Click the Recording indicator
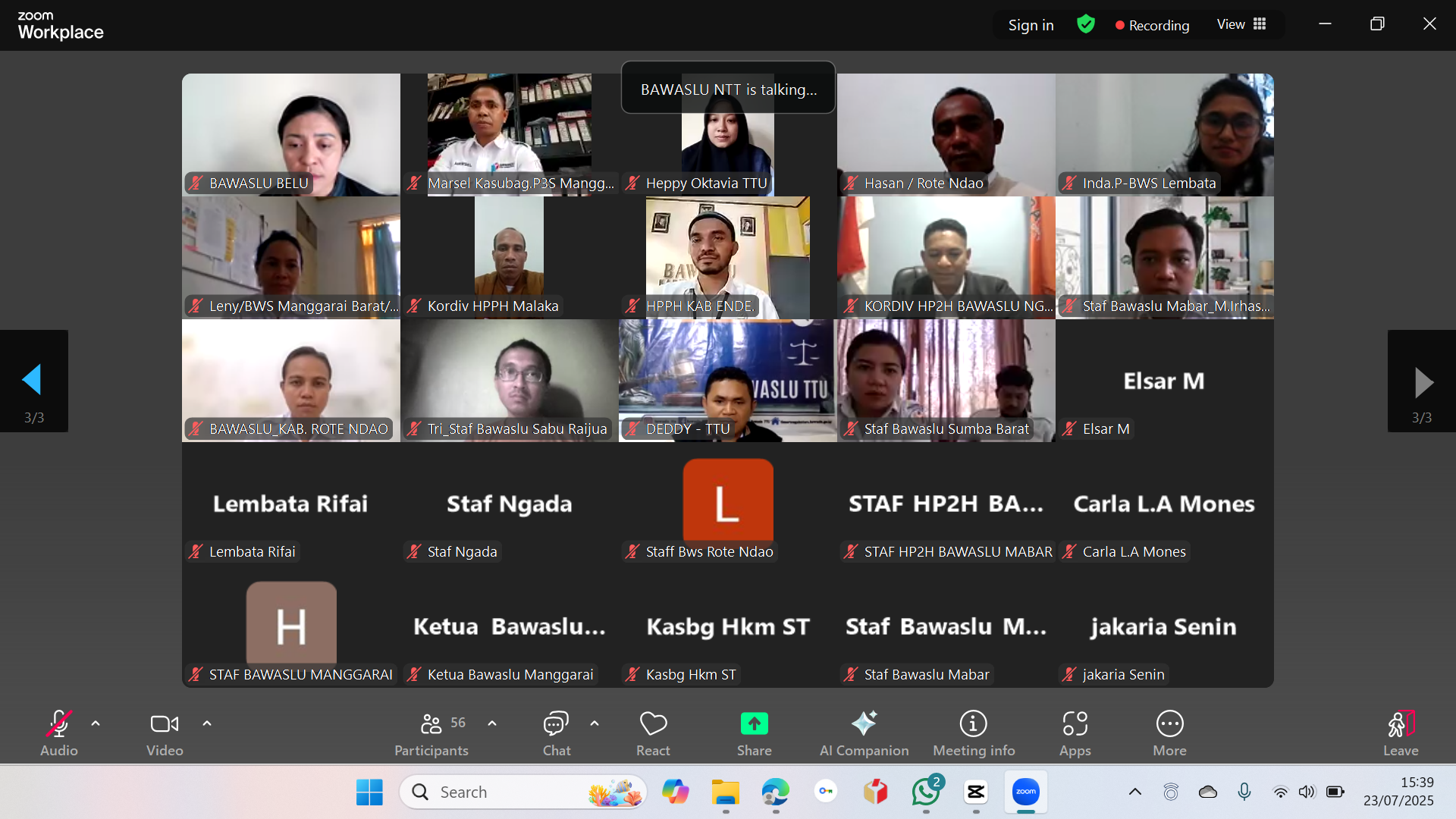1456x819 pixels. (1152, 25)
